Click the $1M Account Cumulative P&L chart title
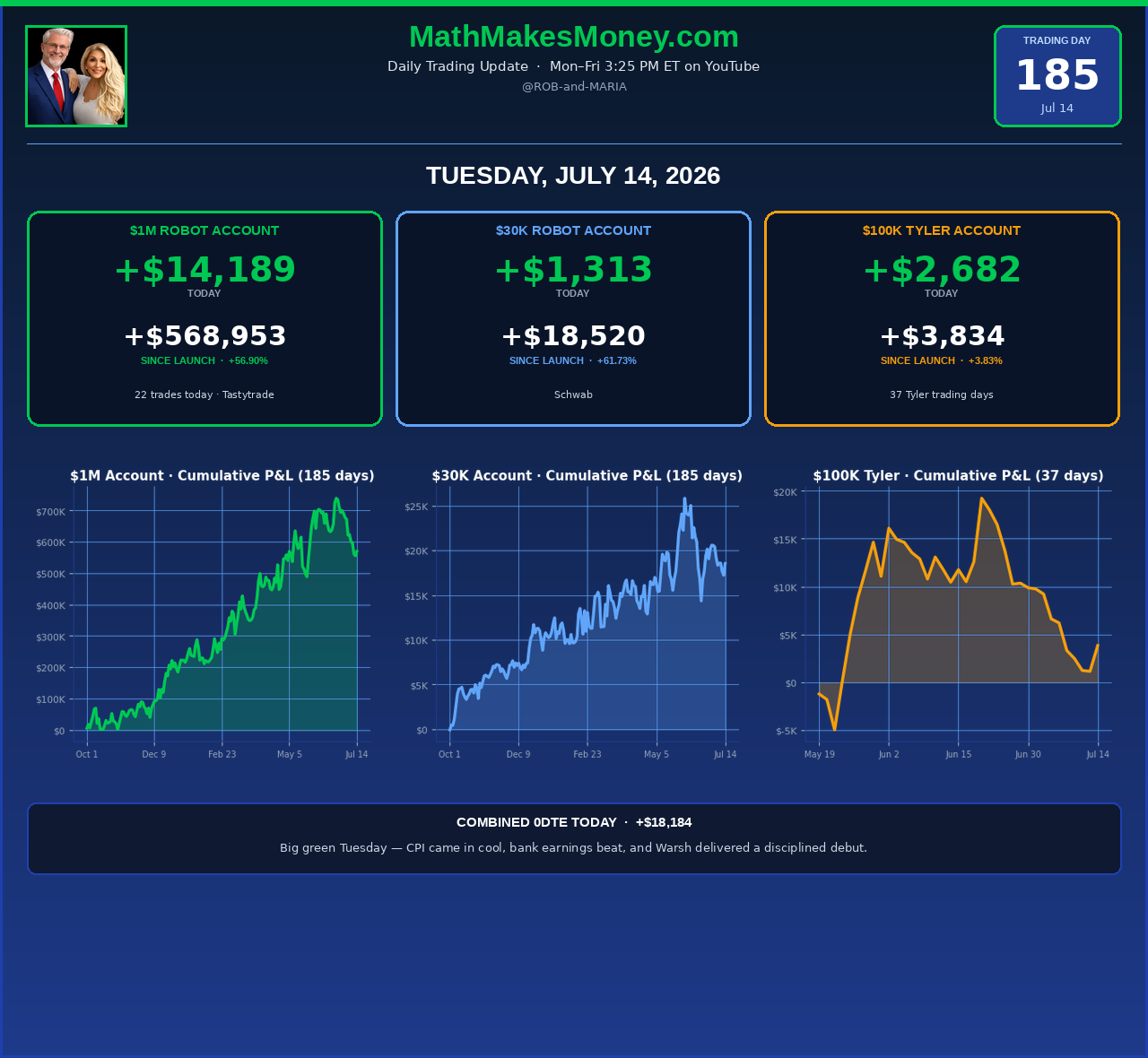 coord(222,476)
